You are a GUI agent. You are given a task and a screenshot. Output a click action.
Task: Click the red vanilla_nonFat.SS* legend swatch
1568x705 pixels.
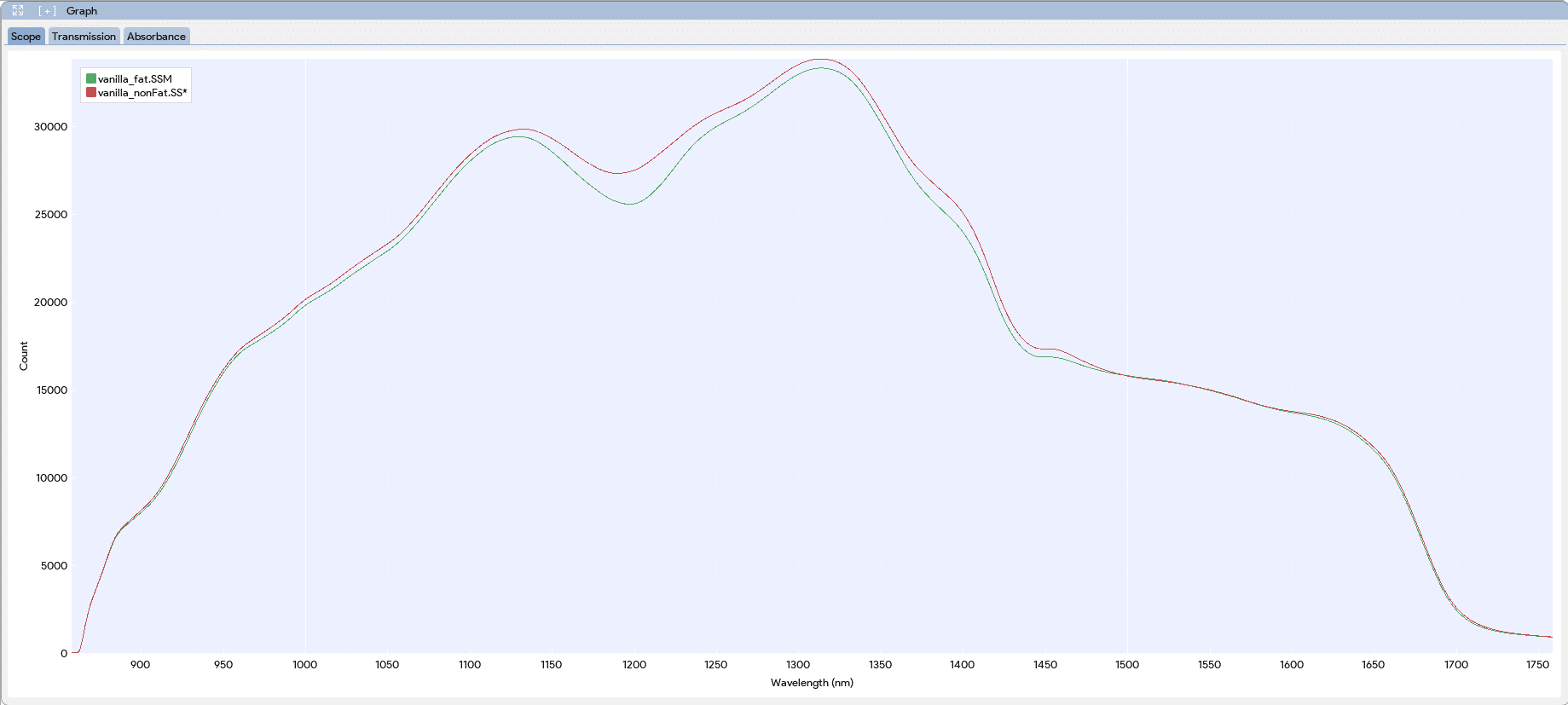91,93
